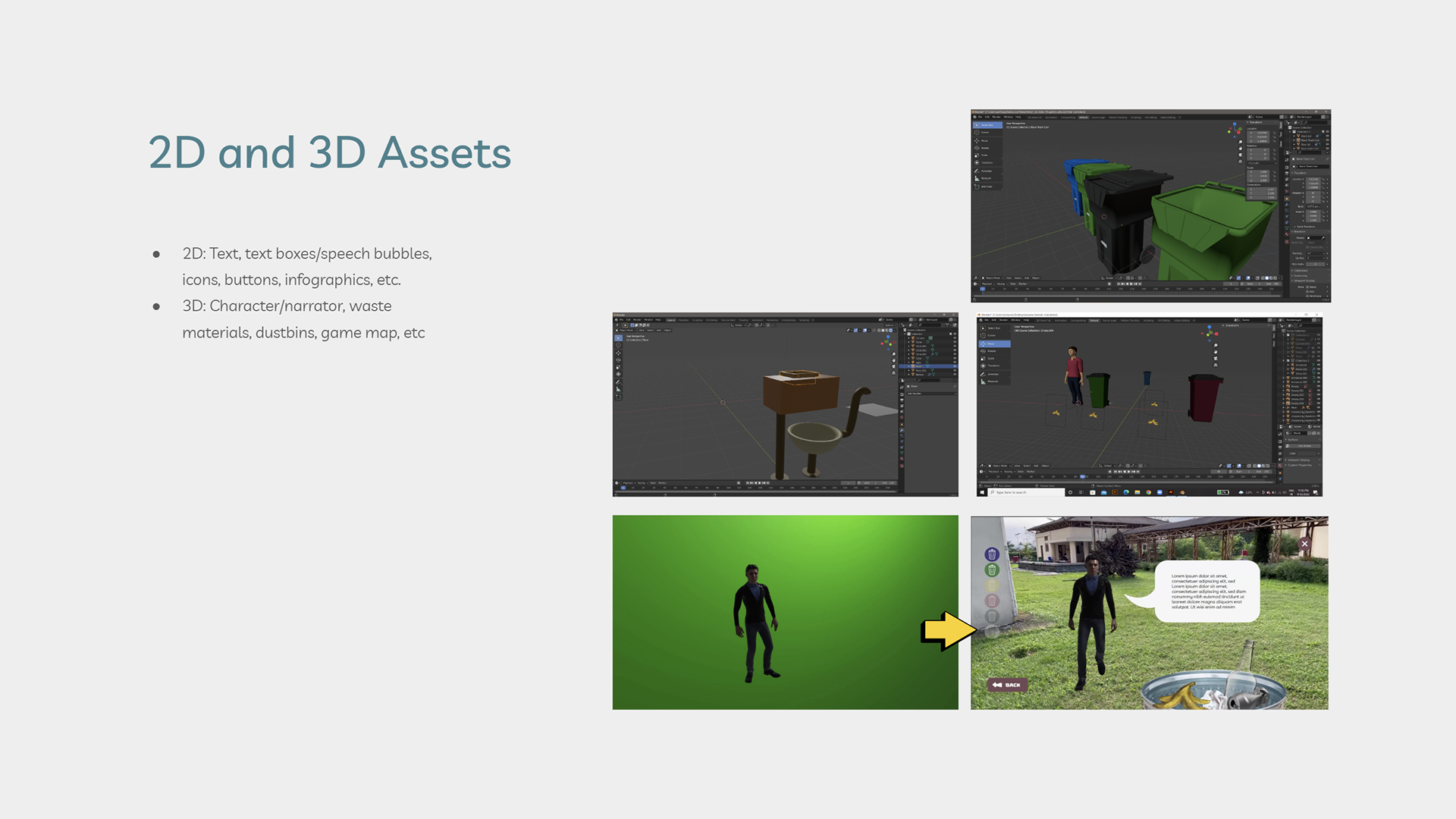The image size is (1456, 819).
Task: Enable the Name checkbox under Viewport Display
Action: (x=1307, y=287)
